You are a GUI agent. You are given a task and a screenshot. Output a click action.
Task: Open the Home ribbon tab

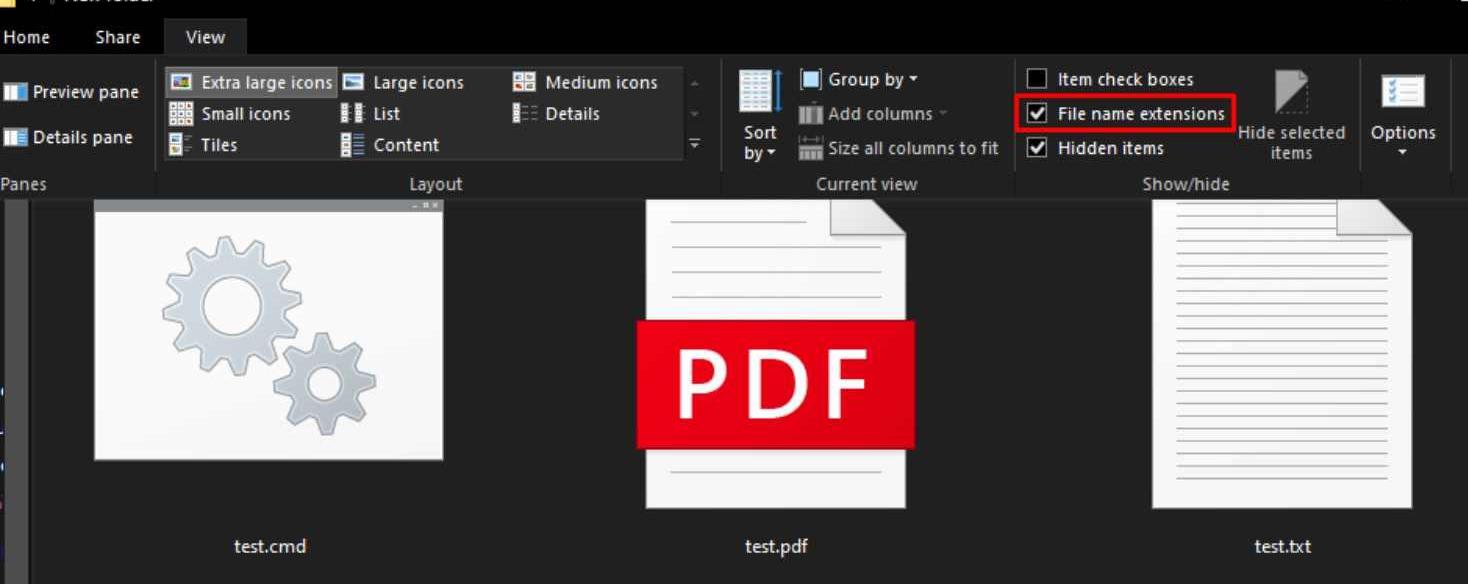(x=27, y=37)
